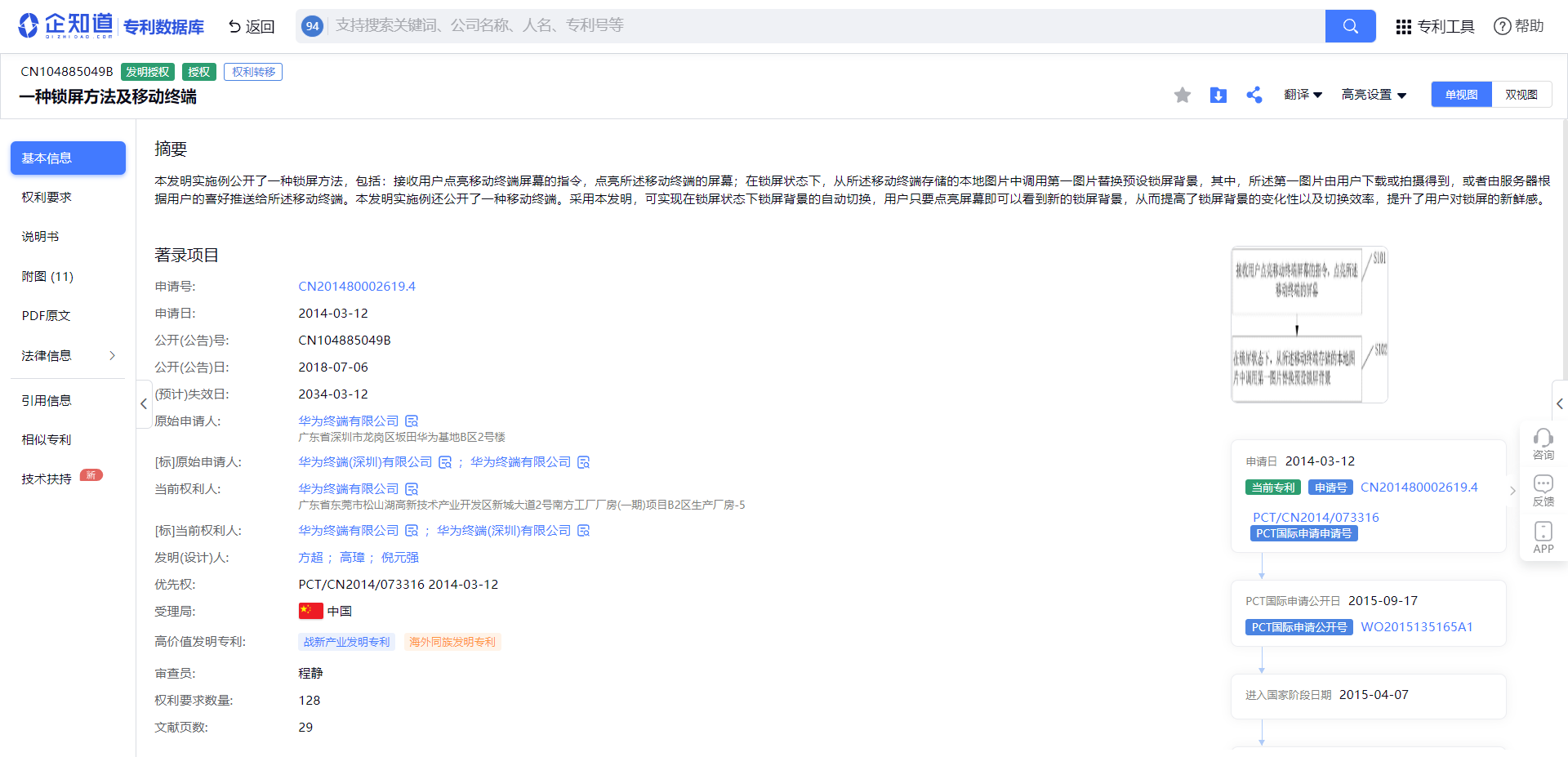Open the 帮助 help icon
The height and width of the screenshot is (757, 1568).
pyautogui.click(x=1518, y=26)
